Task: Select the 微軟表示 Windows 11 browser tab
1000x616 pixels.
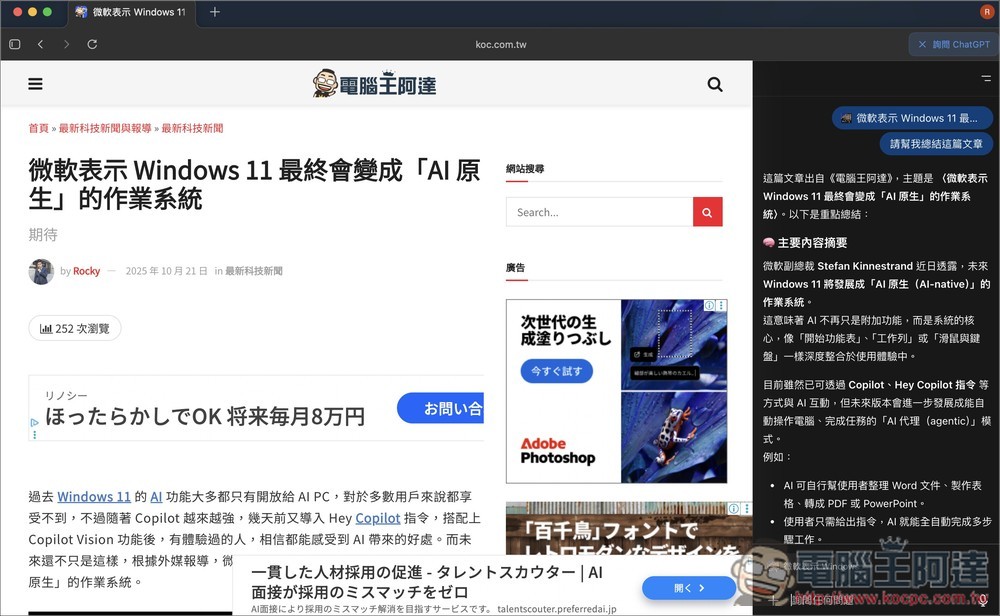Action: tap(130, 12)
